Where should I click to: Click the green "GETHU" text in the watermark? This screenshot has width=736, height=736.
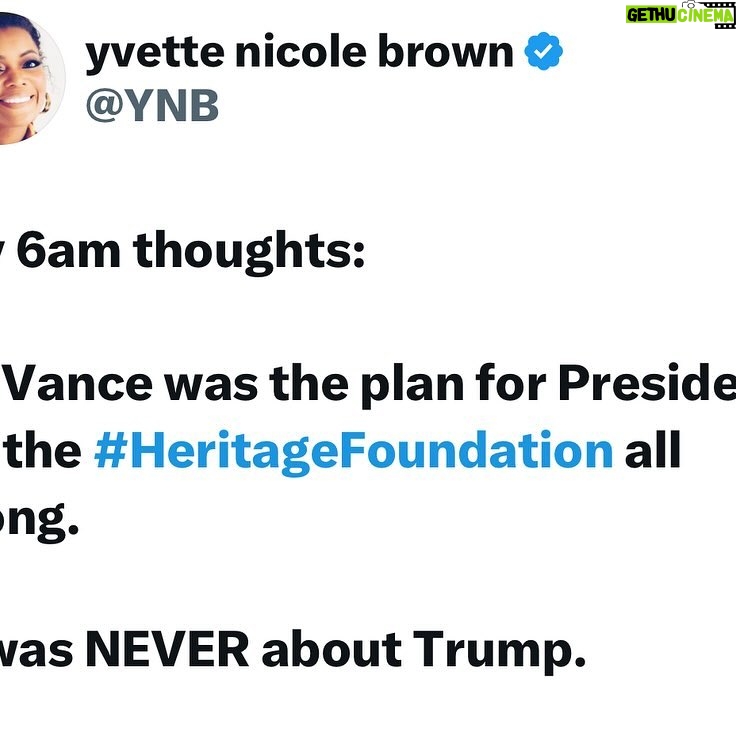pyautogui.click(x=653, y=15)
